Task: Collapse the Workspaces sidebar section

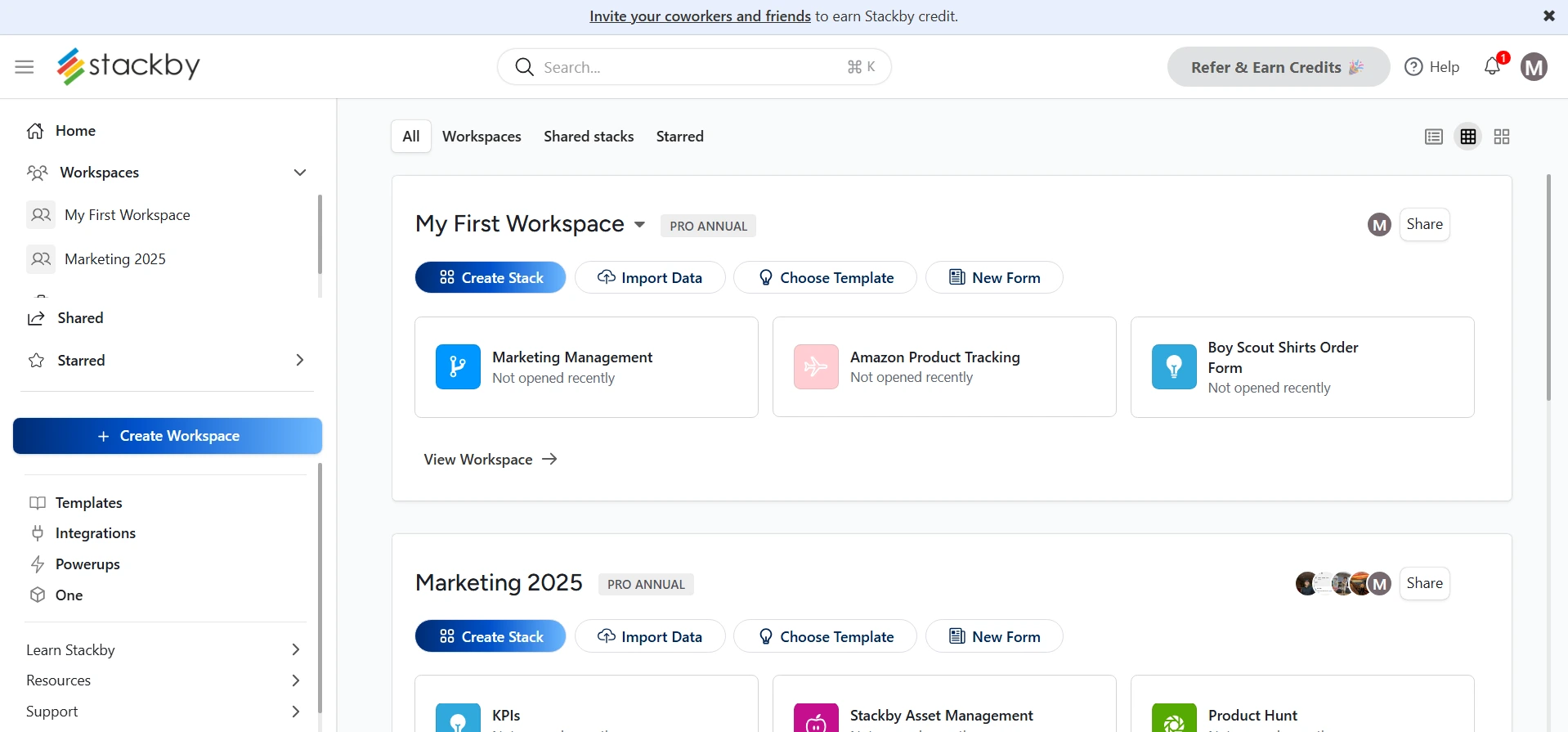Action: click(x=300, y=173)
